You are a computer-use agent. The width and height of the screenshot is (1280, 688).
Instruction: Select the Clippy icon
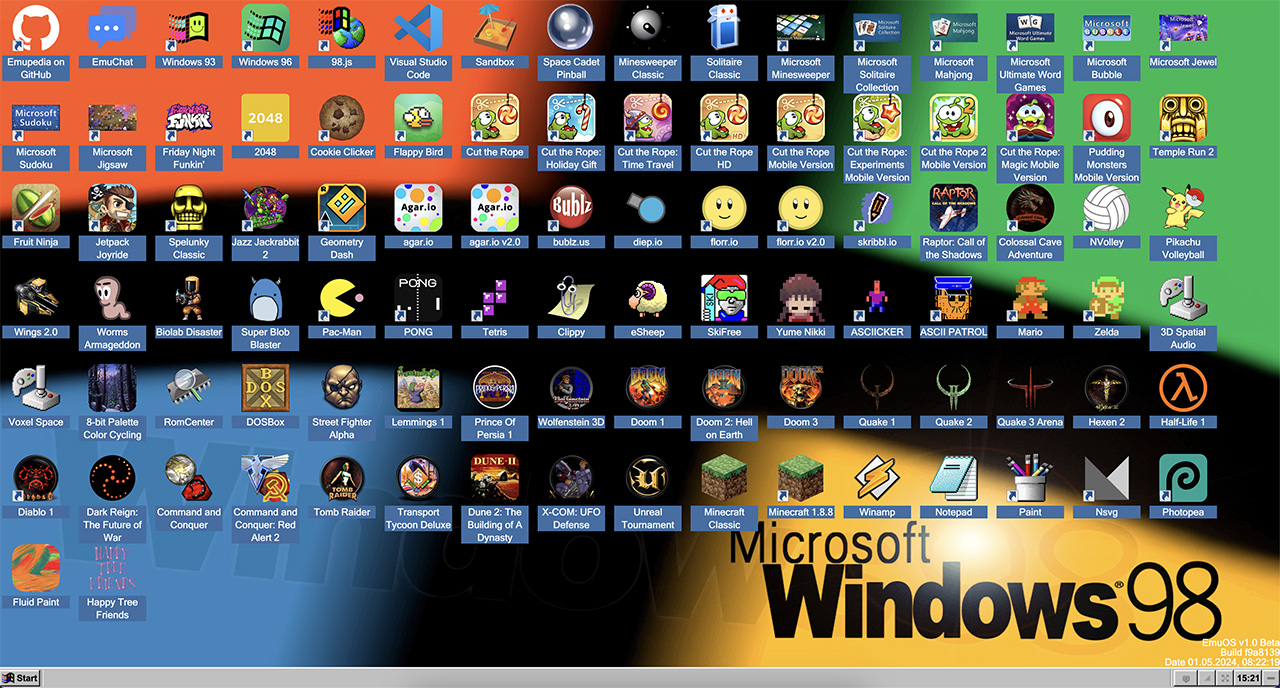coord(572,298)
